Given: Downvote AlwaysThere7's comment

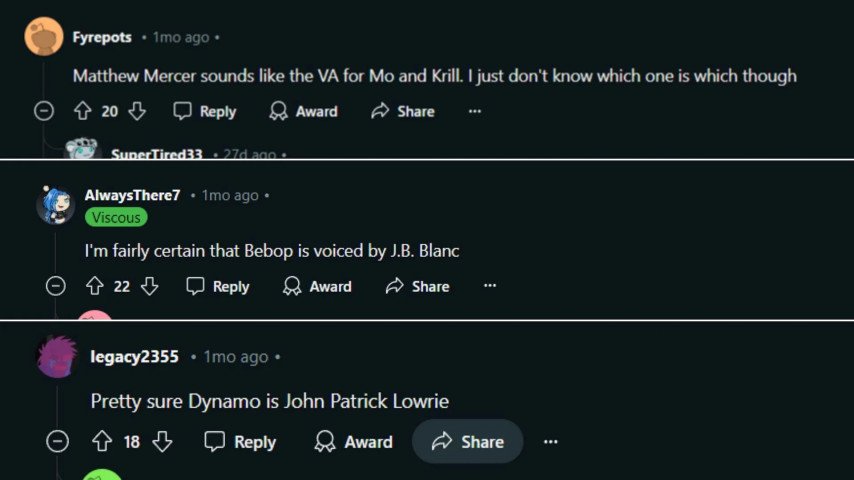Looking at the screenshot, I should coord(149,286).
